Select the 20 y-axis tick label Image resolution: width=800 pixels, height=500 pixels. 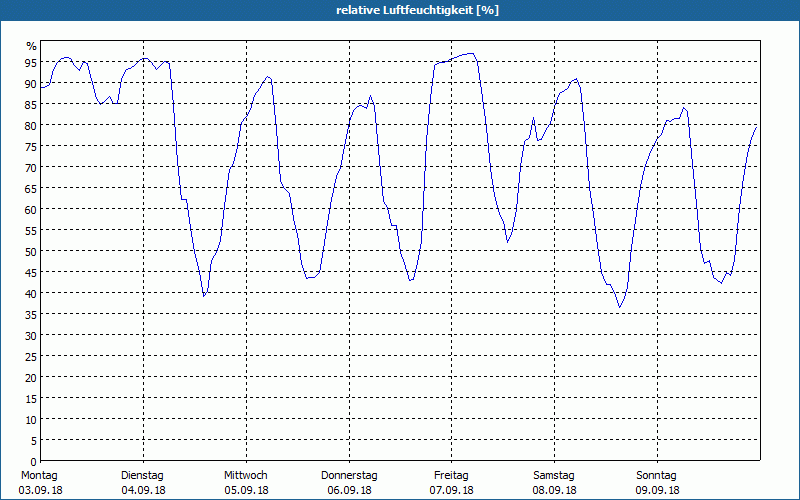tap(31, 377)
